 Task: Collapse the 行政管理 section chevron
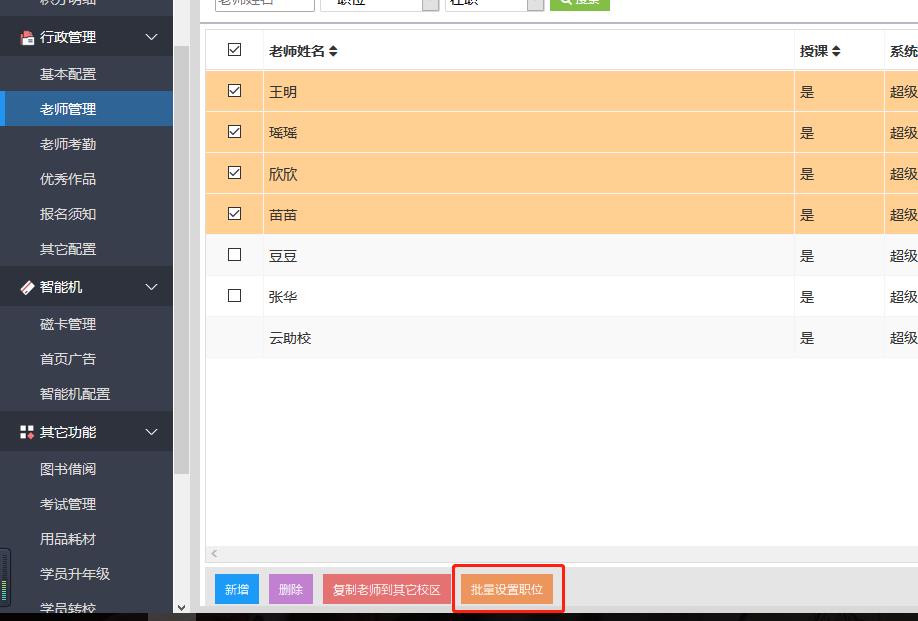click(152, 38)
